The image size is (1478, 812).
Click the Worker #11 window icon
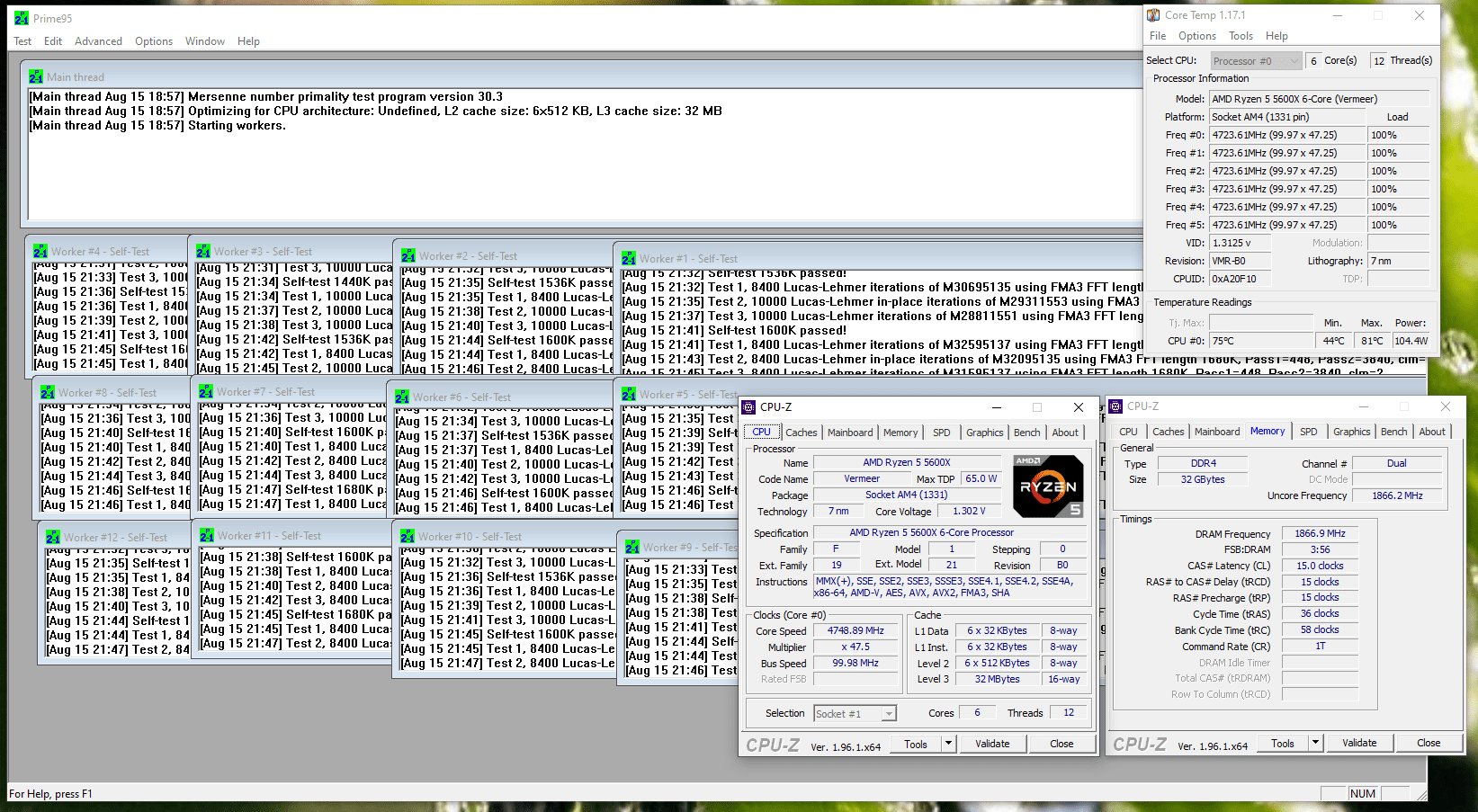tap(207, 536)
